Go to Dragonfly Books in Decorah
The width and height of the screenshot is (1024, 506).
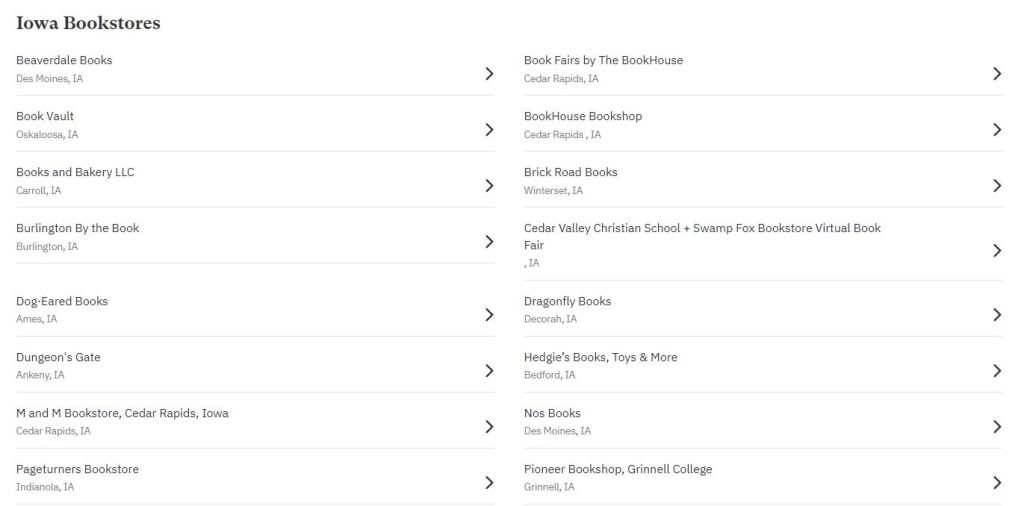pyautogui.click(x=567, y=301)
